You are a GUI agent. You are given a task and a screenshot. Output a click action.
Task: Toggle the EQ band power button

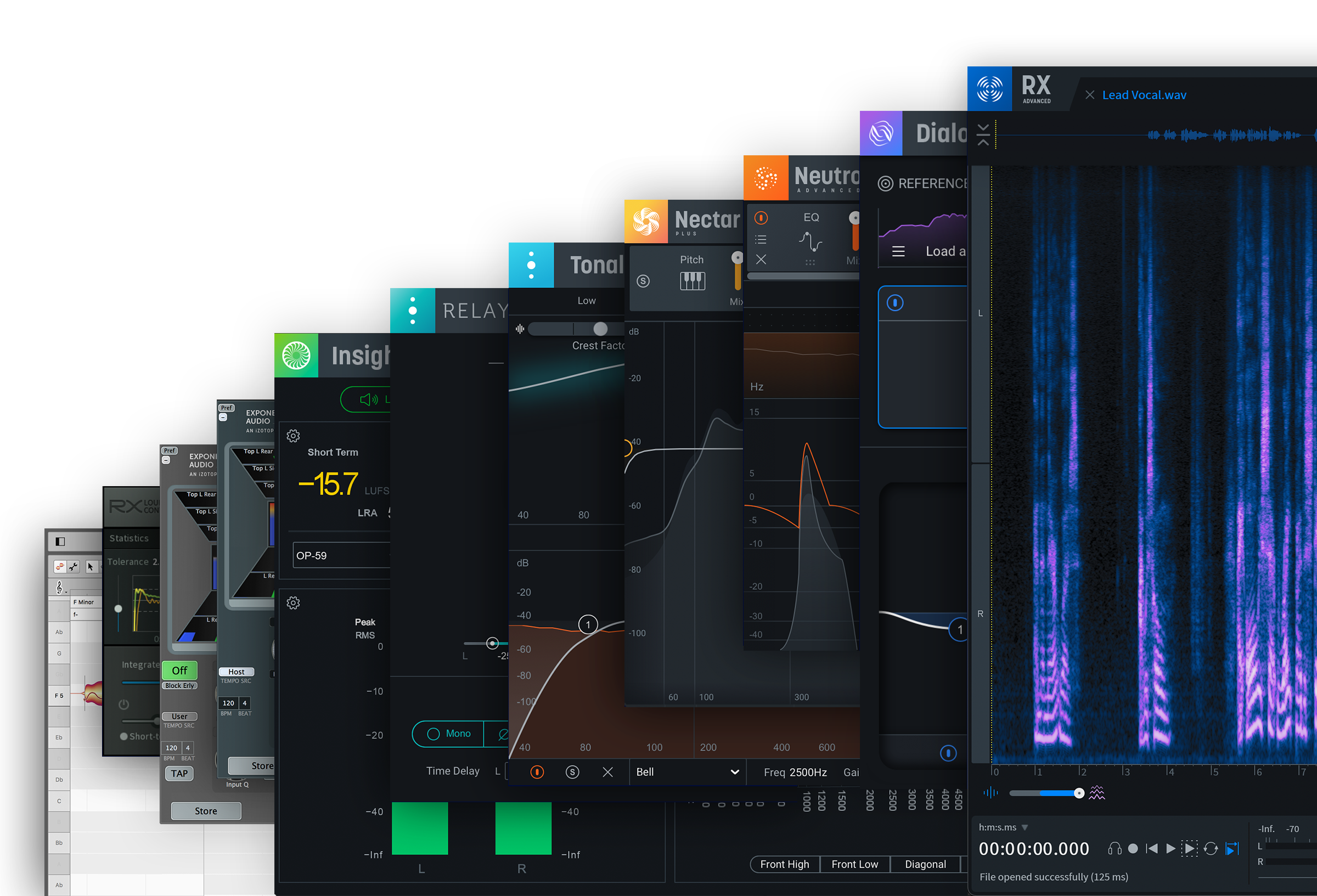[x=537, y=772]
